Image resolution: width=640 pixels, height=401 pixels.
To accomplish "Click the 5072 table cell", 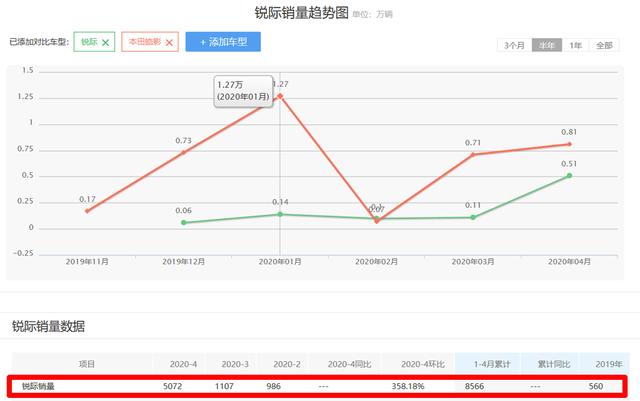I will coord(172,386).
